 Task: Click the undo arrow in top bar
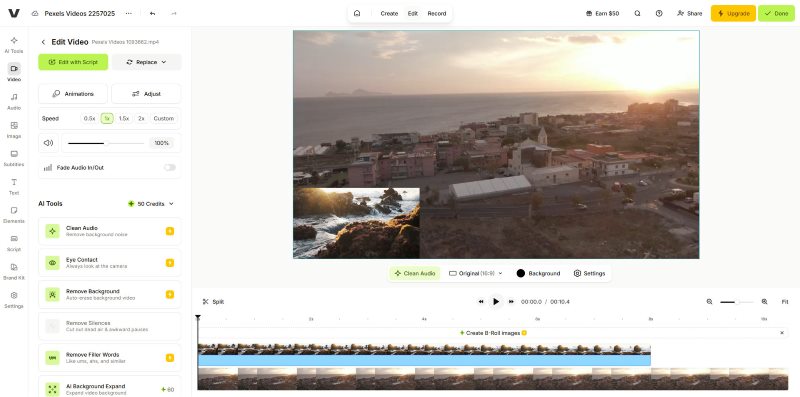point(152,13)
